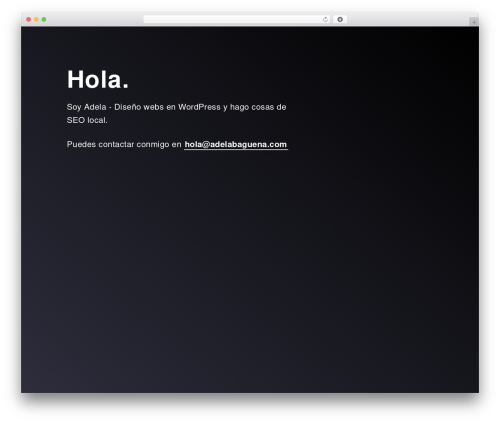Click the yellow minimize window button
500x423 pixels.
coord(36,20)
